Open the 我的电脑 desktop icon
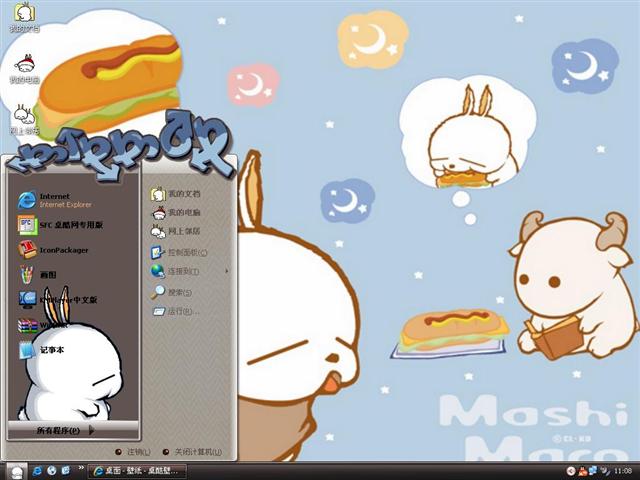The width and height of the screenshot is (640, 480). point(25,69)
